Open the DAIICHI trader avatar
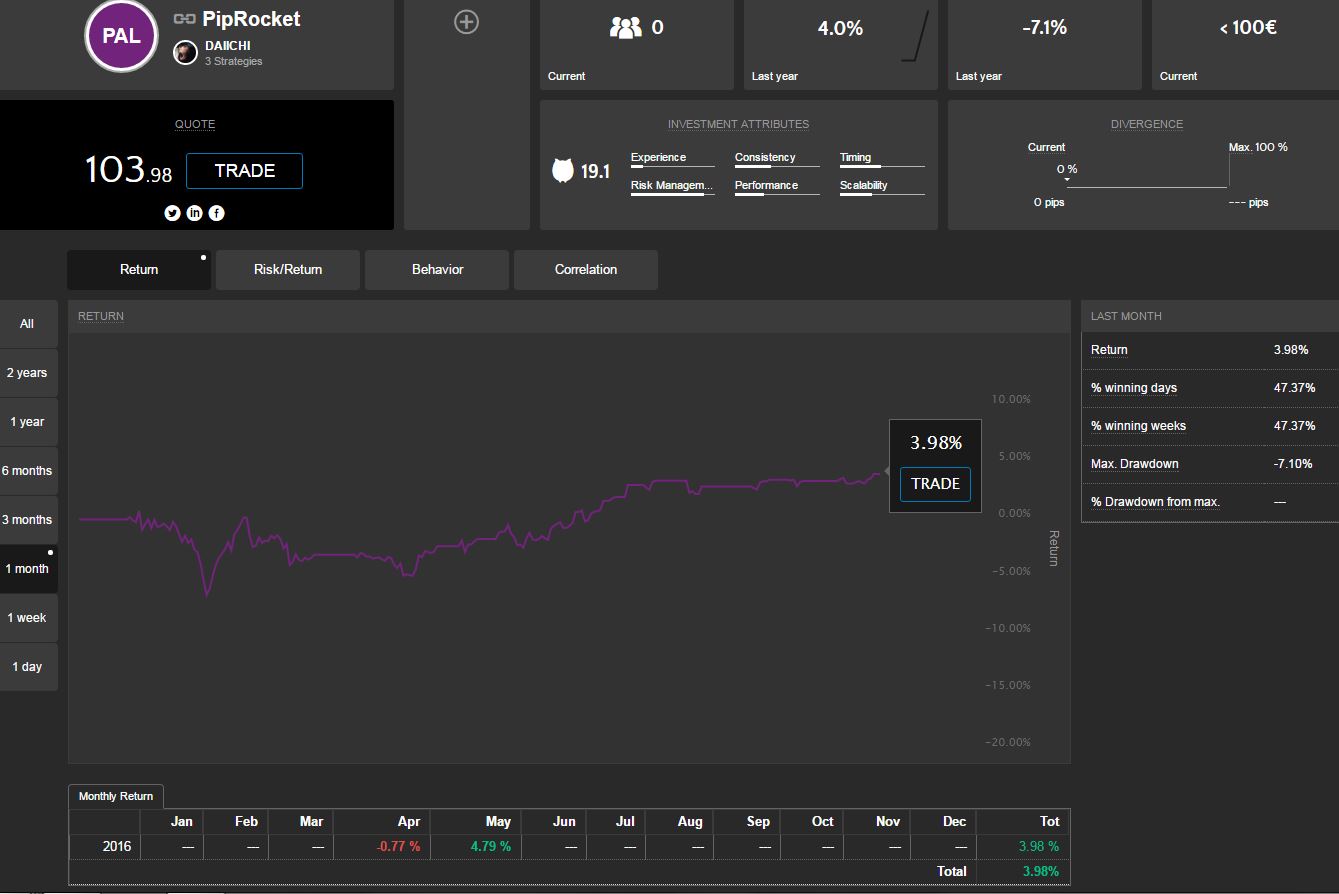 (x=185, y=53)
